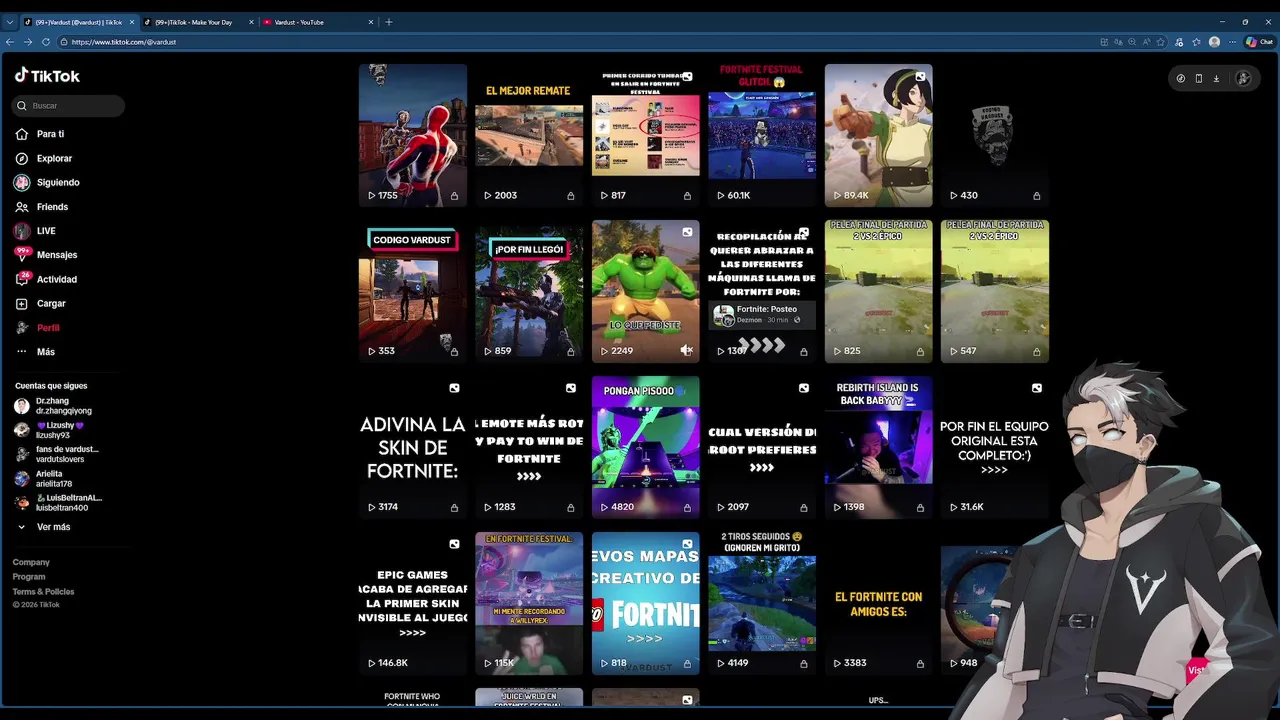Open the LIVE section

coord(36,231)
